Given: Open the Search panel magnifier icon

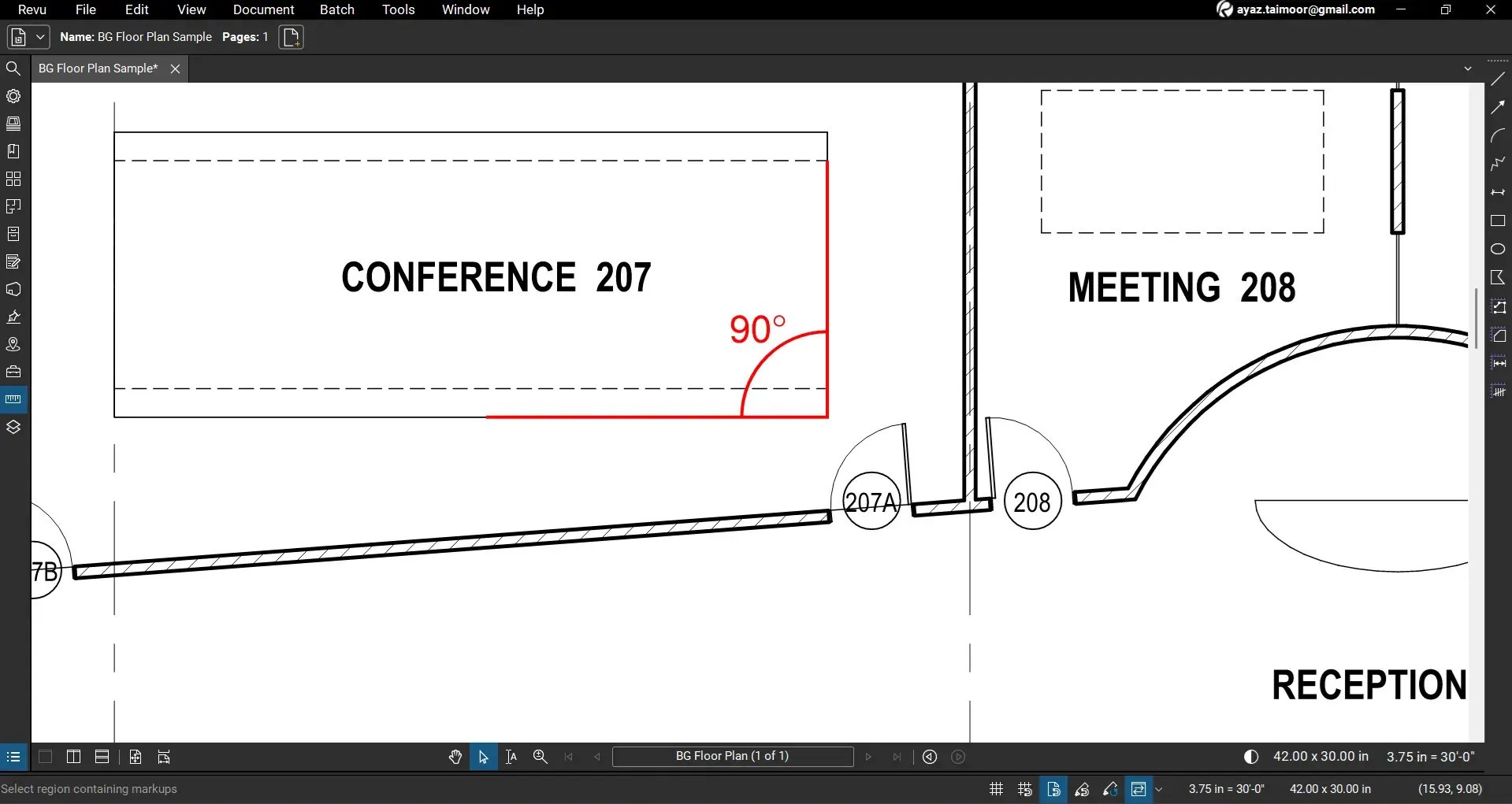Looking at the screenshot, I should [13, 69].
